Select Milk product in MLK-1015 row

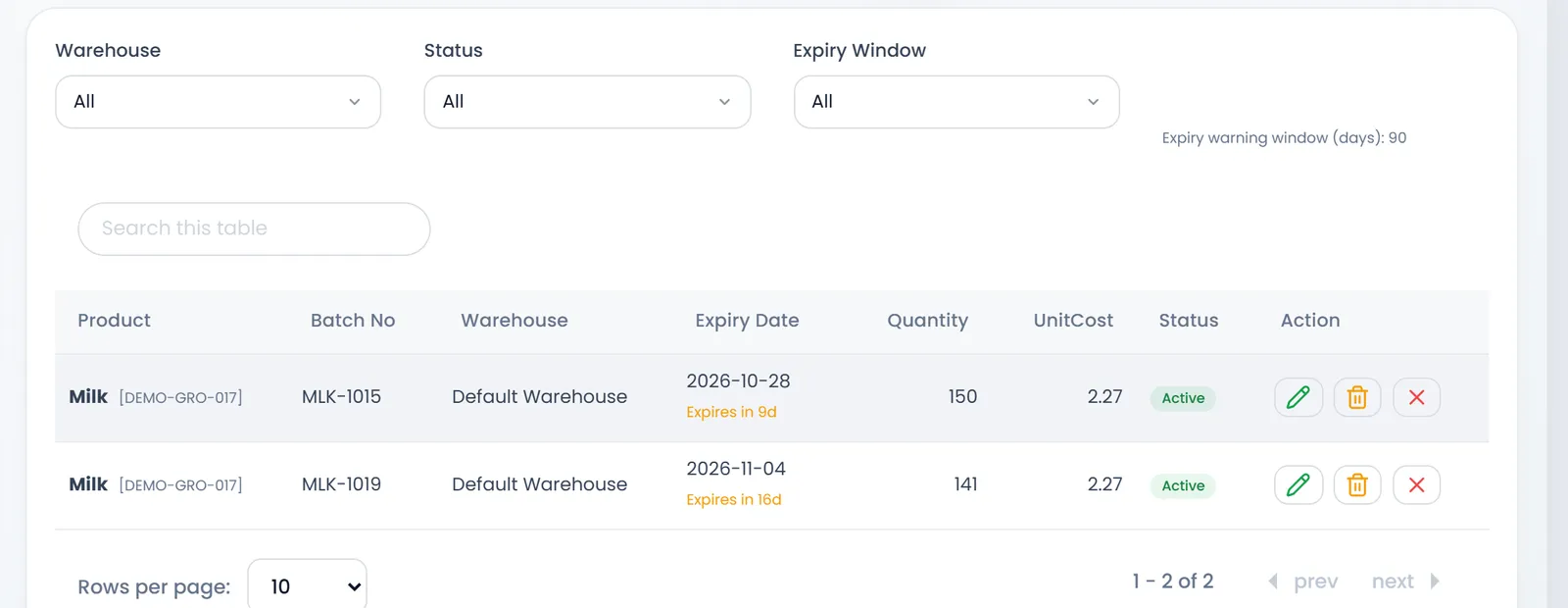(x=88, y=397)
